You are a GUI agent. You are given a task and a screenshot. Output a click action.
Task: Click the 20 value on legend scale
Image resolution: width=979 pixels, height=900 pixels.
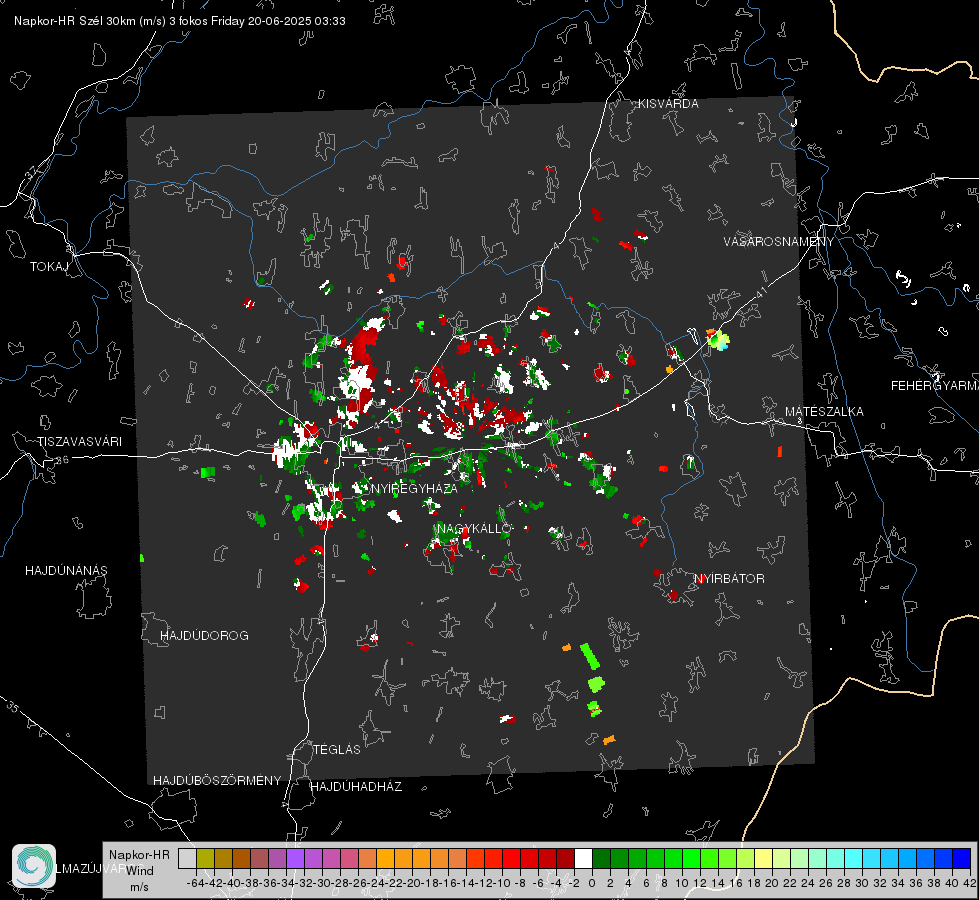tap(772, 883)
